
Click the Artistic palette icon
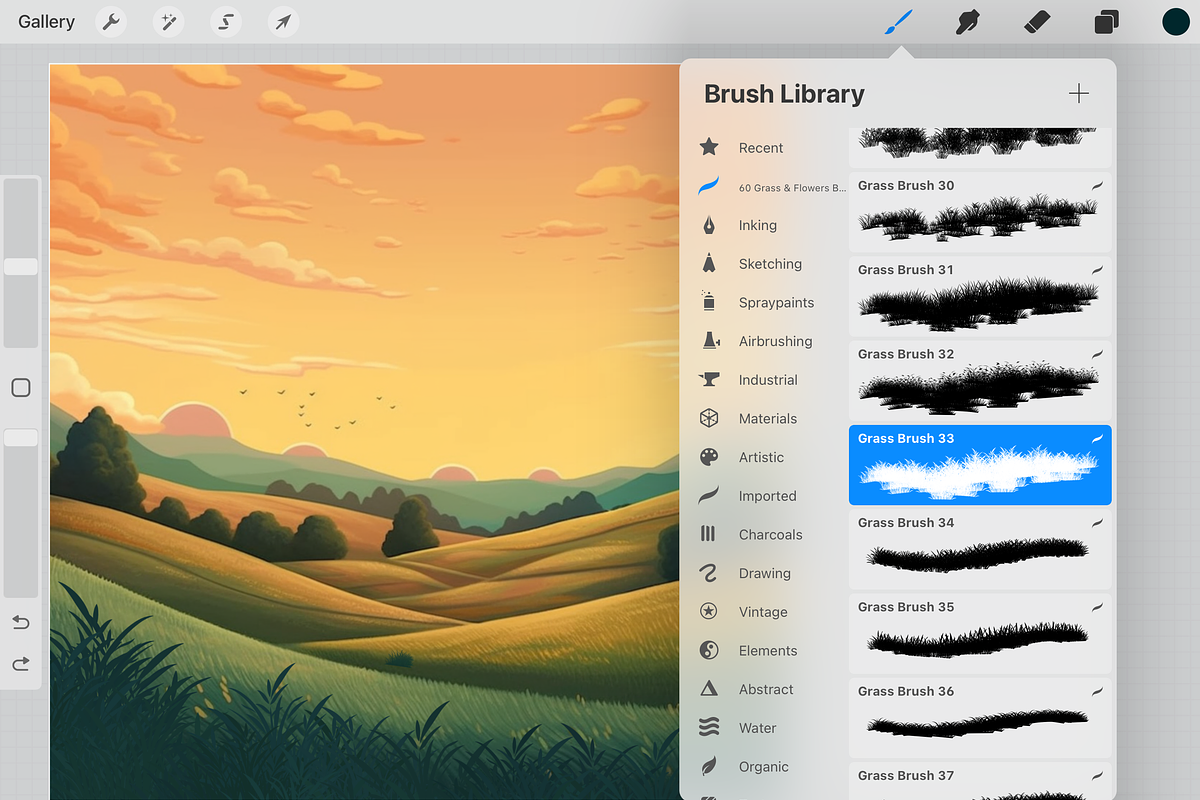coord(709,457)
